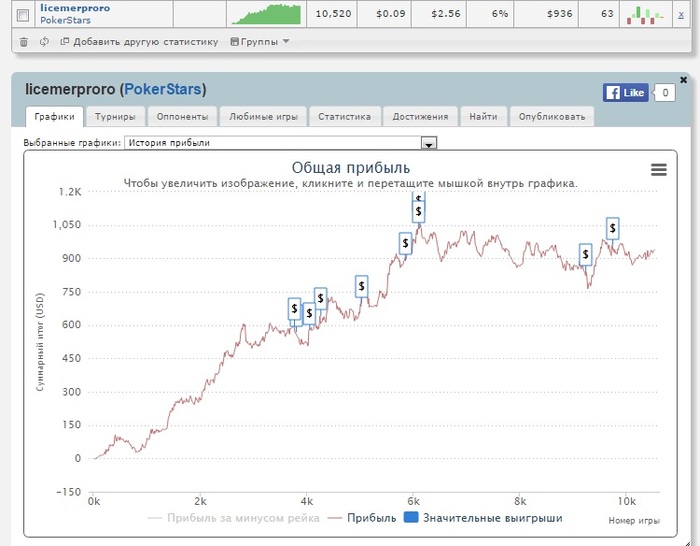700x546 pixels.
Task: Open the 'Опубликовать' tab
Action: point(552,117)
